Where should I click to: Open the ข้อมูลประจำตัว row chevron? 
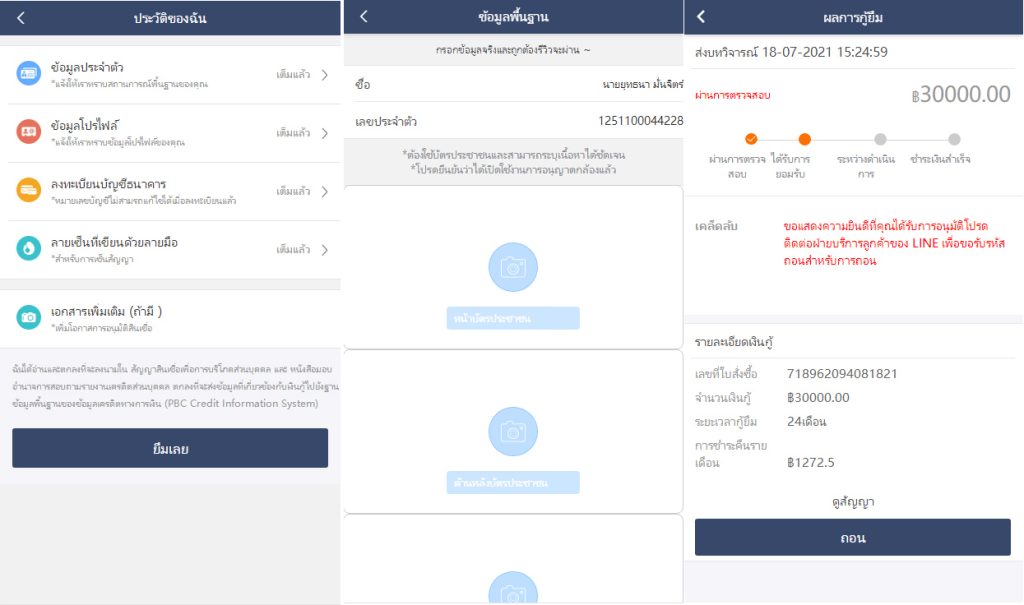[x=325, y=74]
